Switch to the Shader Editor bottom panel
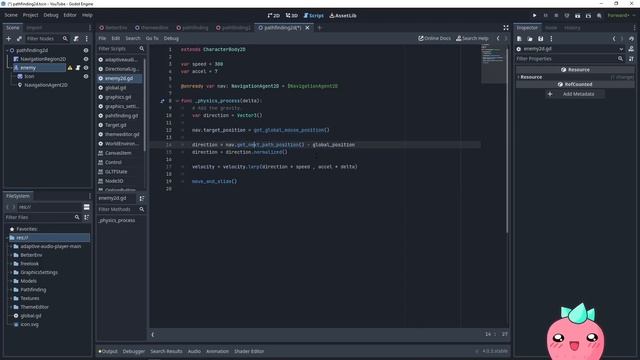The height and width of the screenshot is (360, 640). click(x=249, y=351)
